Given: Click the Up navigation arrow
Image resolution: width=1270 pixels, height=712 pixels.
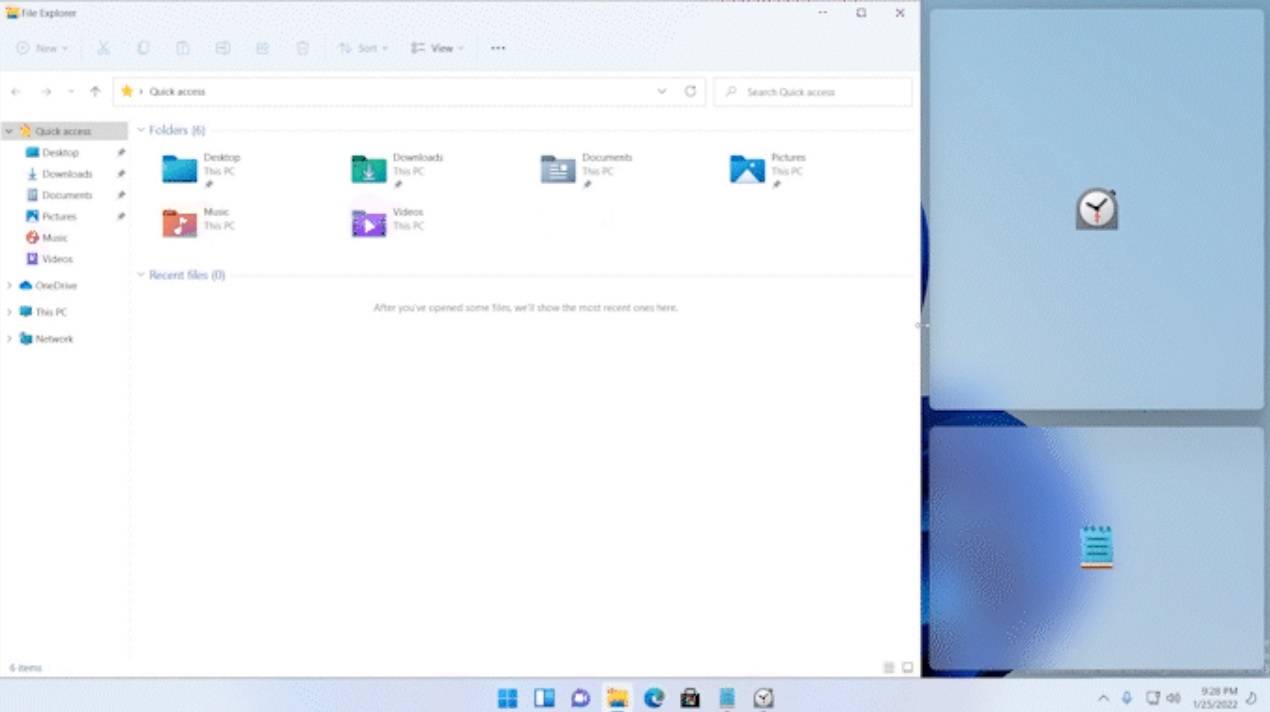Looking at the screenshot, I should pos(94,91).
